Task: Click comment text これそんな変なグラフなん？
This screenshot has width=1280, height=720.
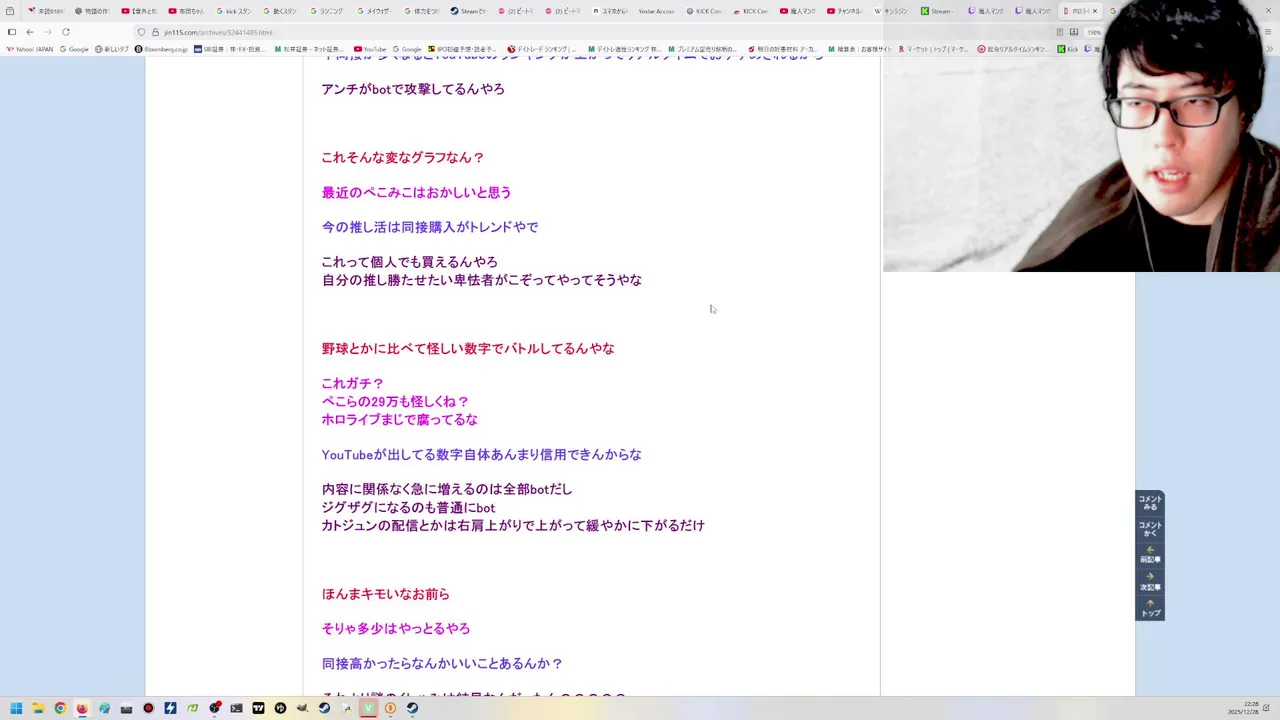Action: pos(403,157)
